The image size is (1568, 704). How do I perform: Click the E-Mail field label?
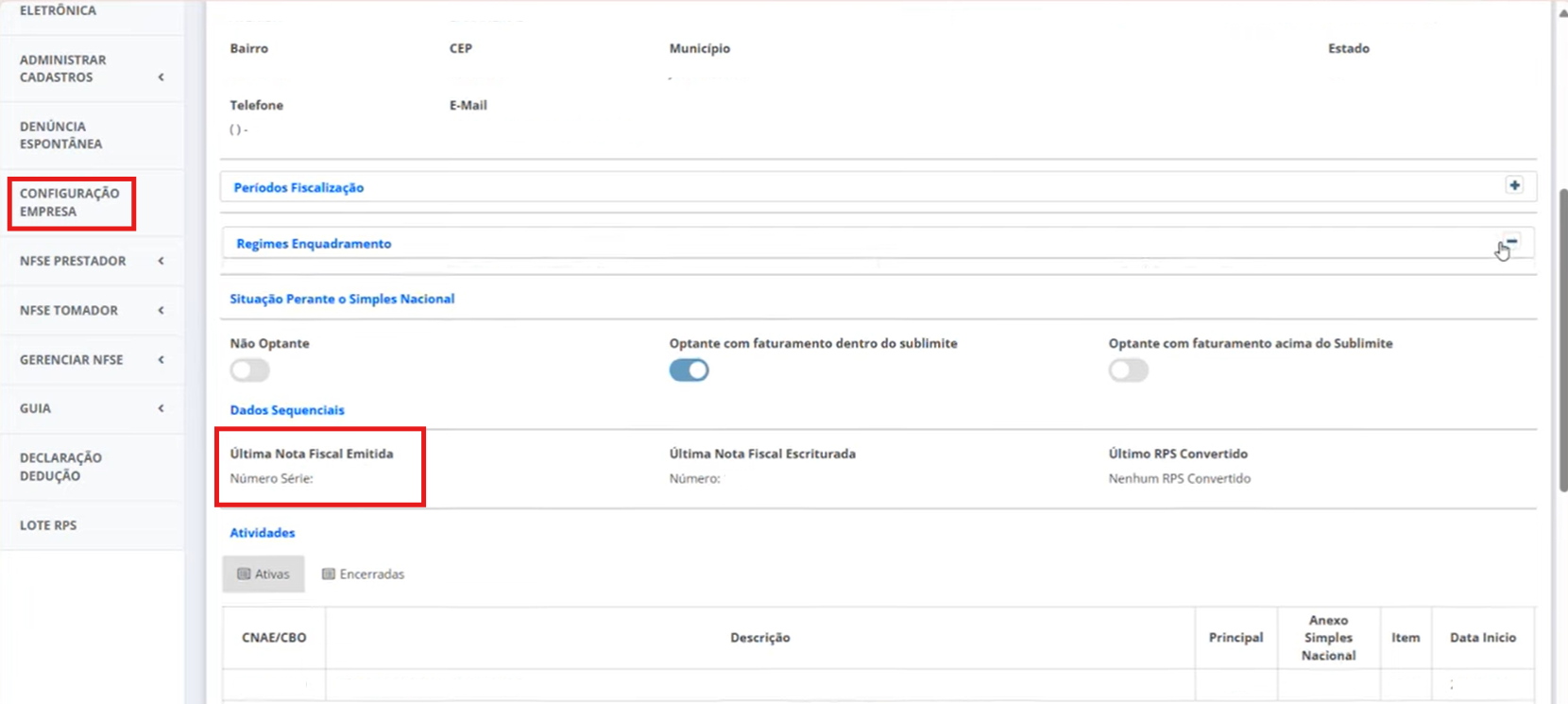(x=469, y=105)
